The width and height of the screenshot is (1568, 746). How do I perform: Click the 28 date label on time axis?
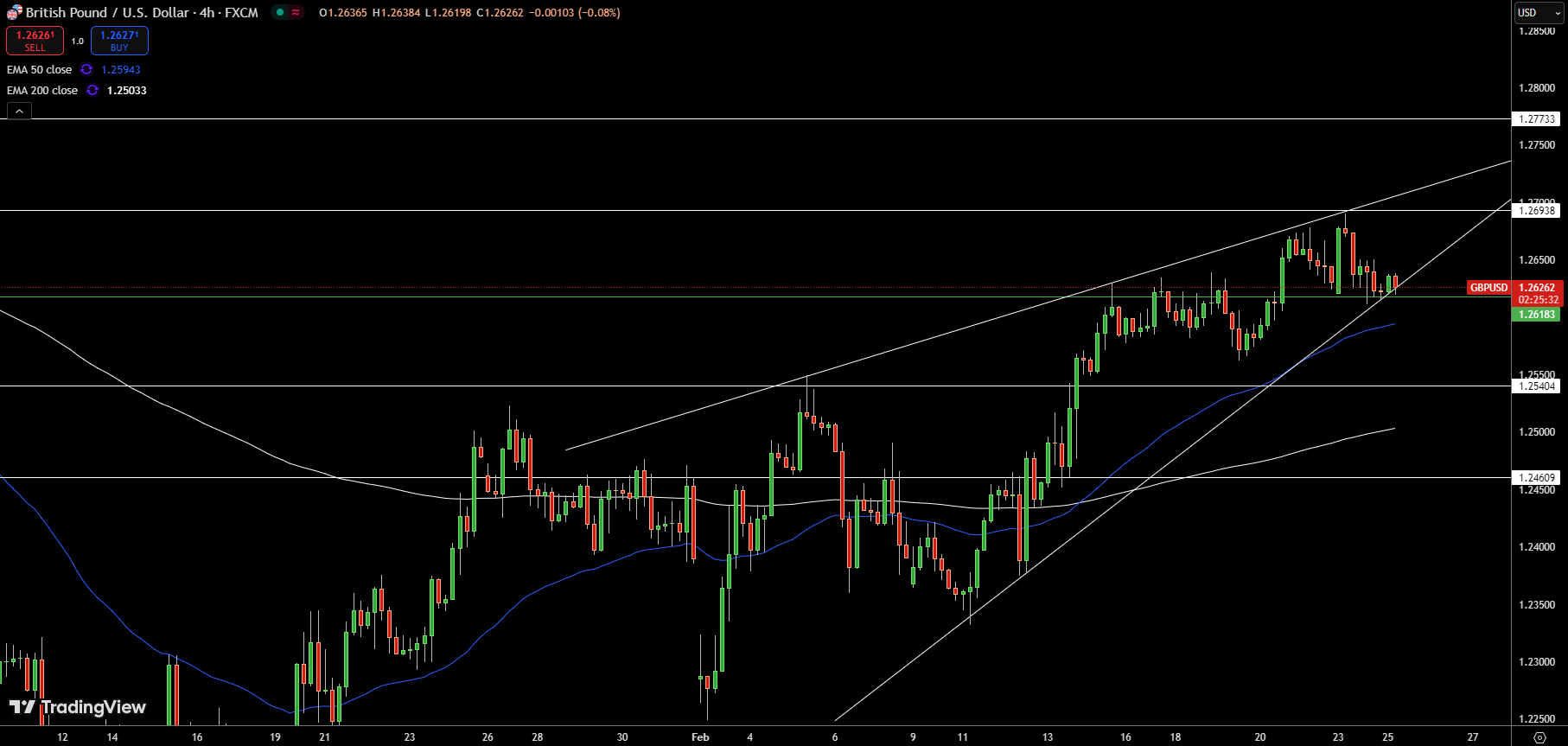538,737
